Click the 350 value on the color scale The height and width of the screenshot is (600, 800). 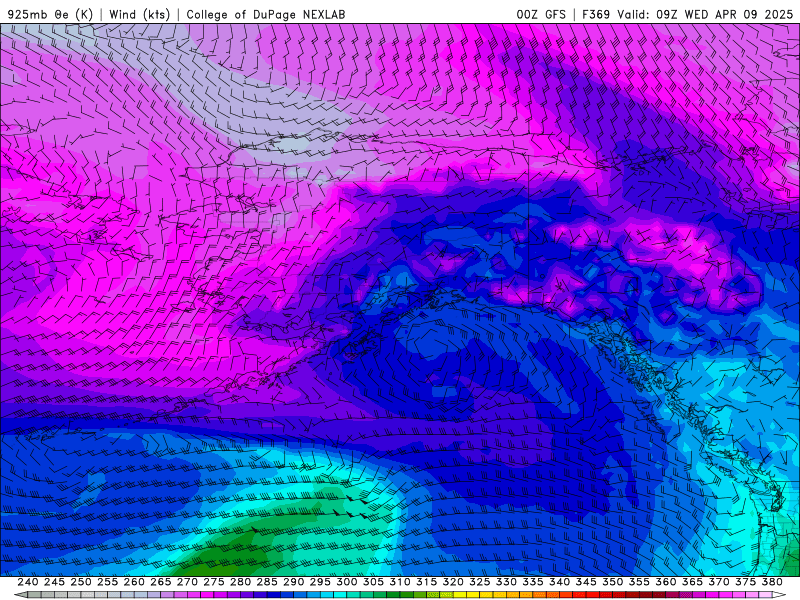click(x=612, y=582)
